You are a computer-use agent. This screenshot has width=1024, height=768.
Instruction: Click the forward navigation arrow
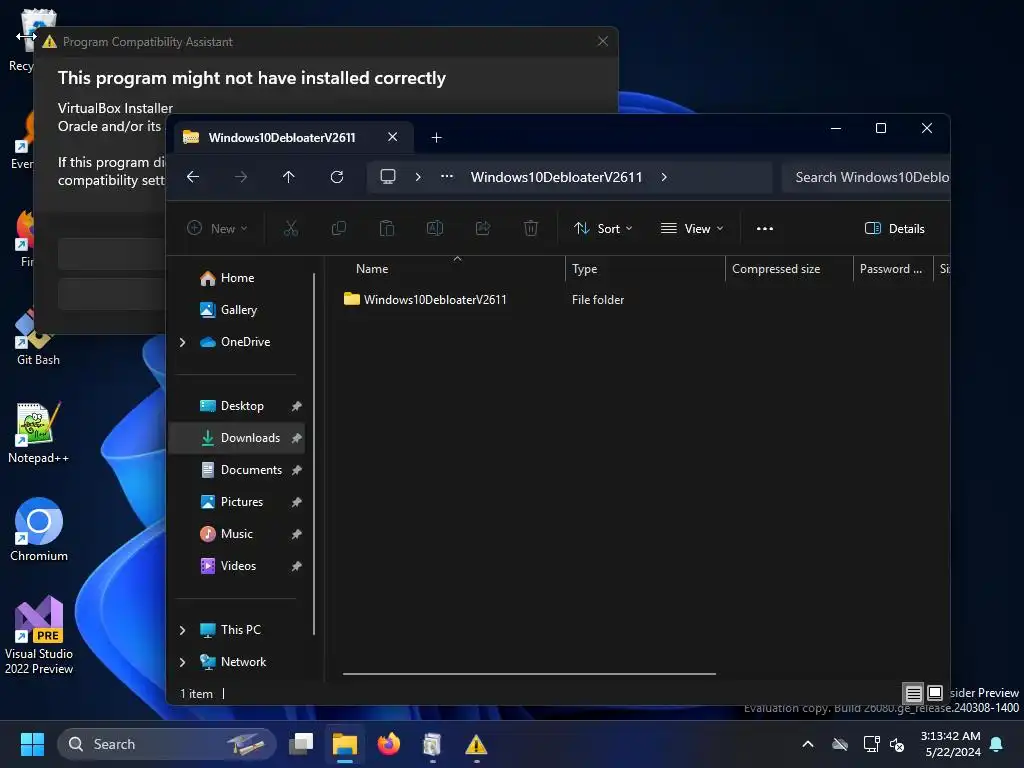(x=241, y=177)
